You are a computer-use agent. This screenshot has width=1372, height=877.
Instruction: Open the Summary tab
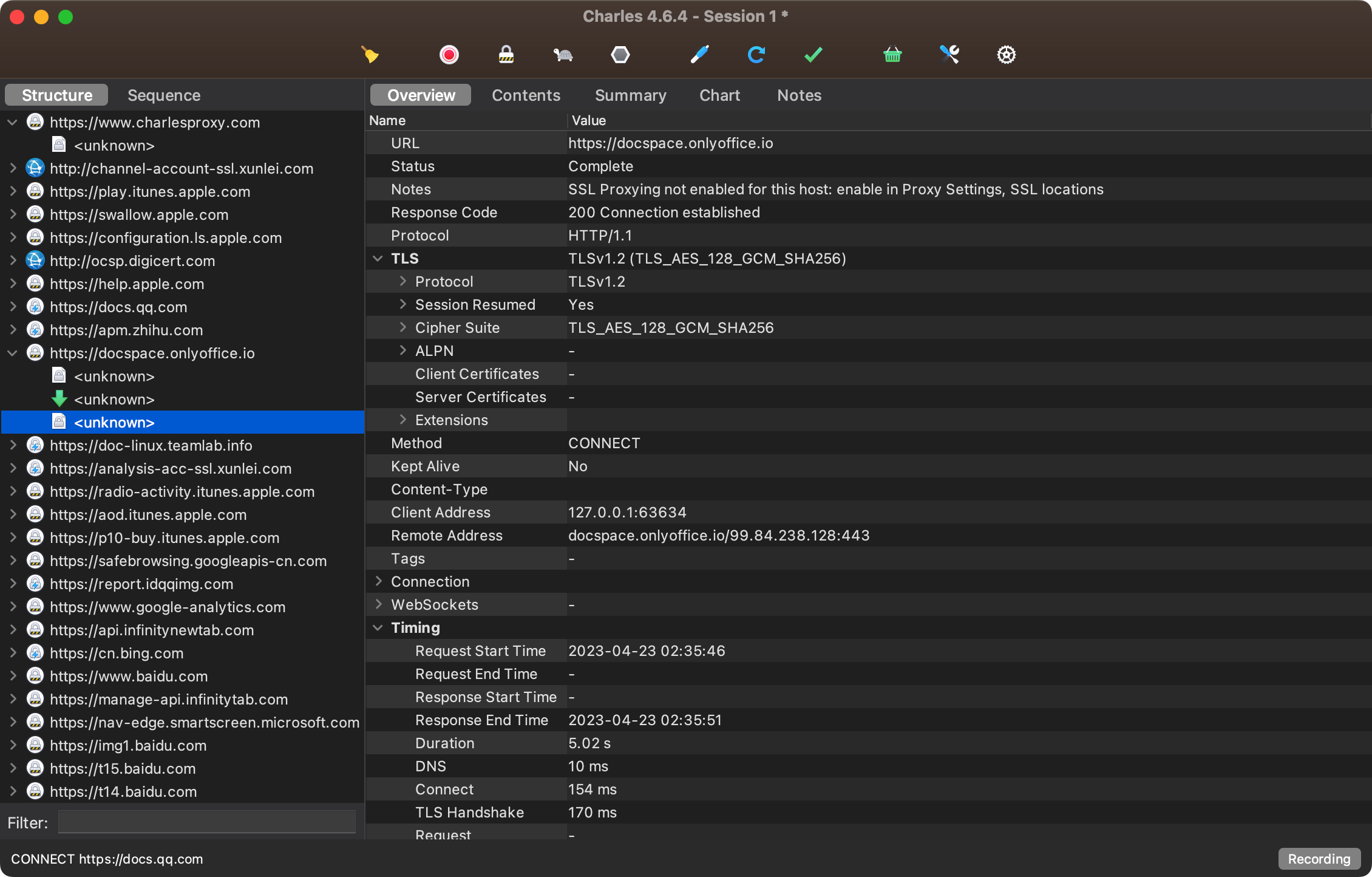pos(630,95)
